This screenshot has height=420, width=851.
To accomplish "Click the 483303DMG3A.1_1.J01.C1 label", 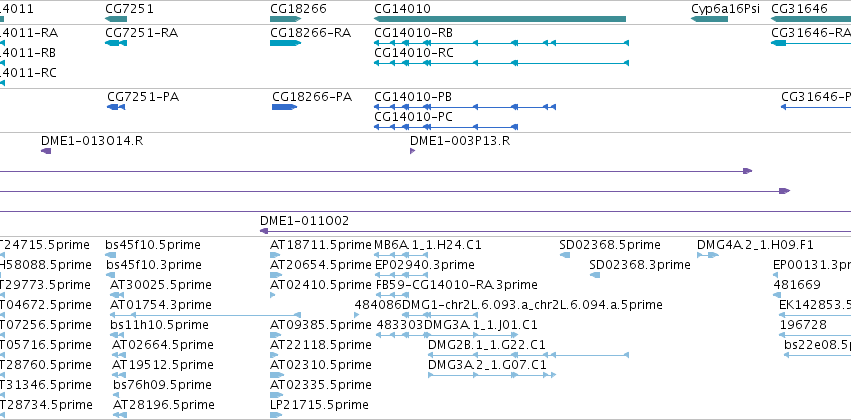I will pos(457,325).
